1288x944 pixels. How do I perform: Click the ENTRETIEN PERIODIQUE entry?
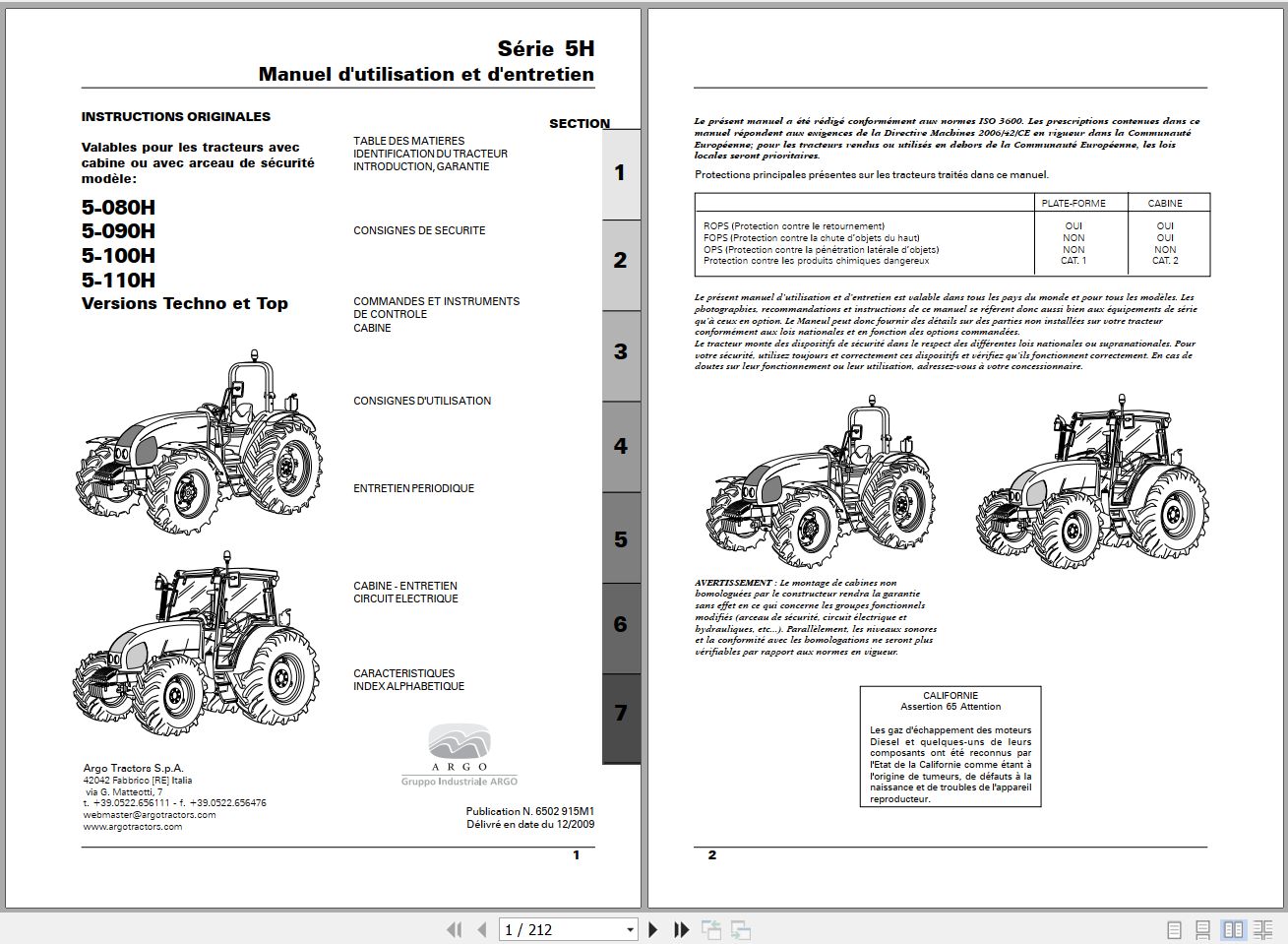(413, 488)
